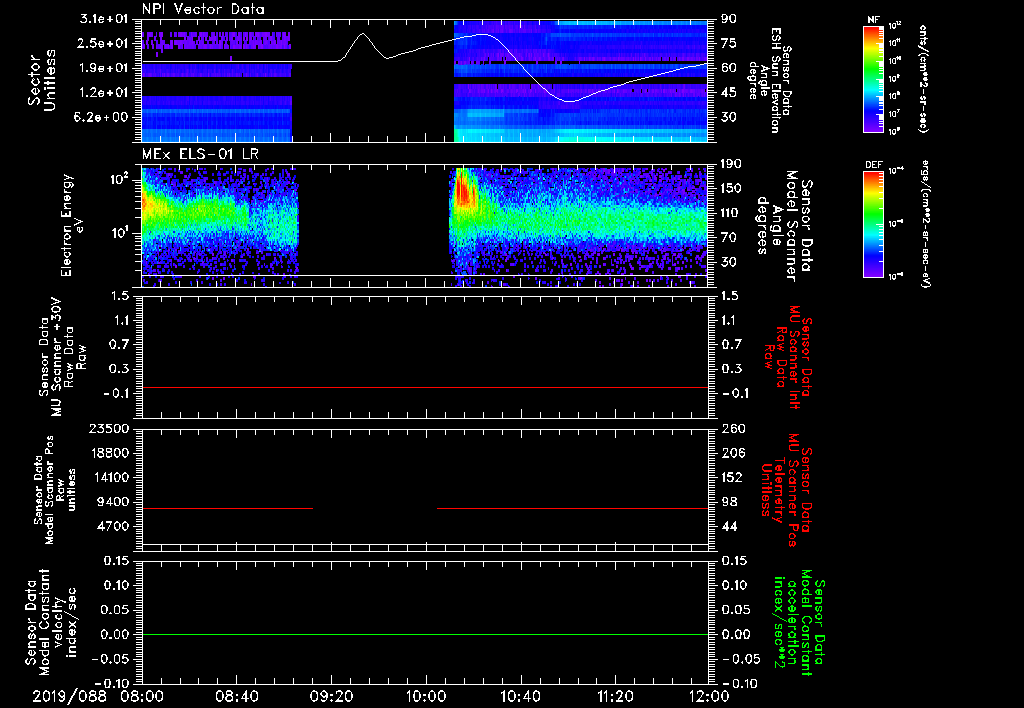Click the '75' sun elevation tick label
Viewport: 1024px width, 708px height.
pyautogui.click(x=729, y=43)
